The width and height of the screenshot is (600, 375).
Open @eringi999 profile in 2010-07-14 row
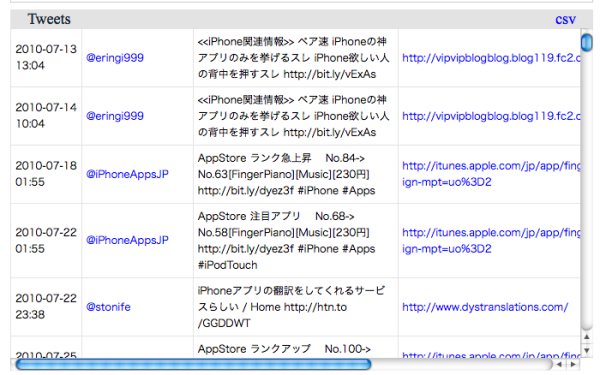point(115,116)
